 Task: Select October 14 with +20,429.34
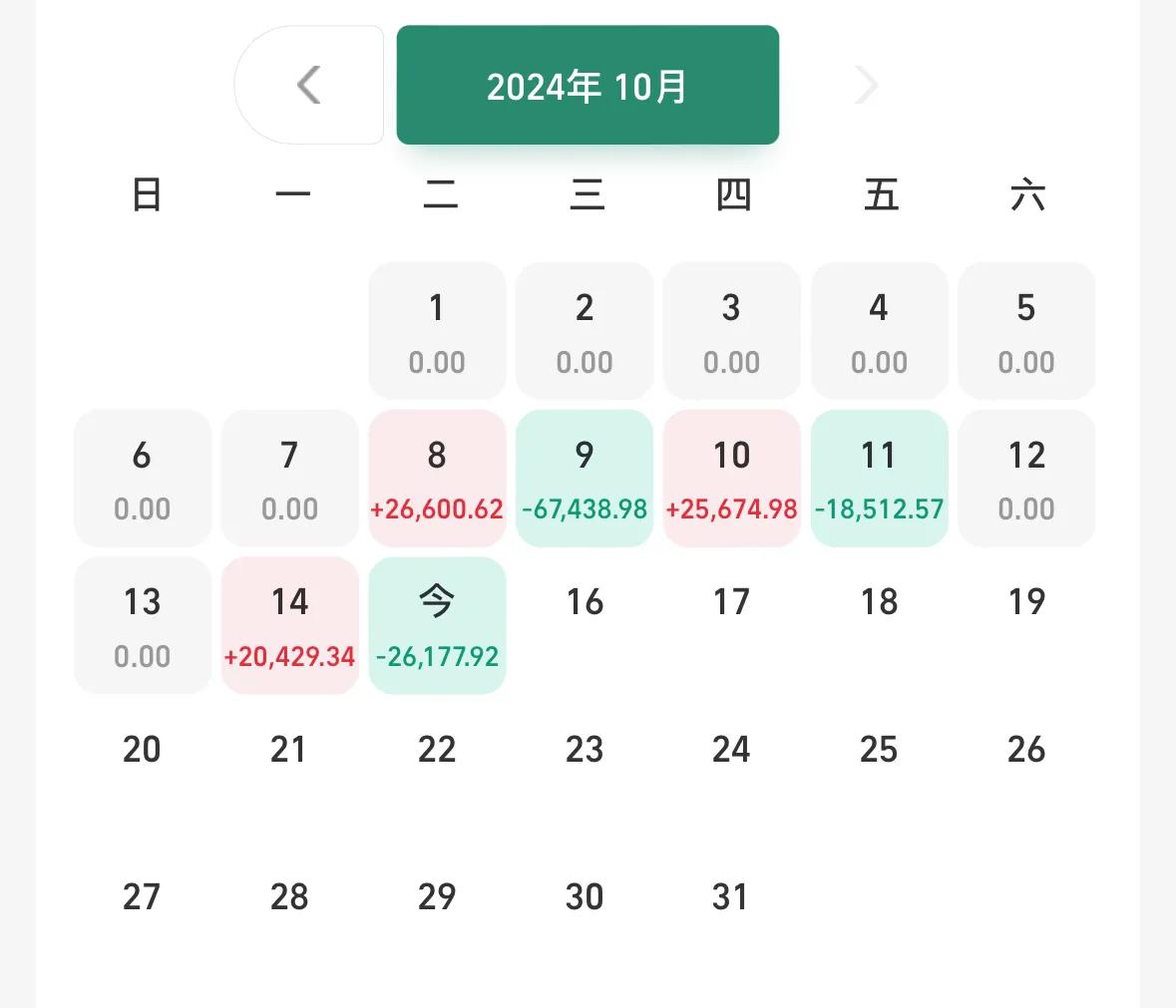point(289,625)
